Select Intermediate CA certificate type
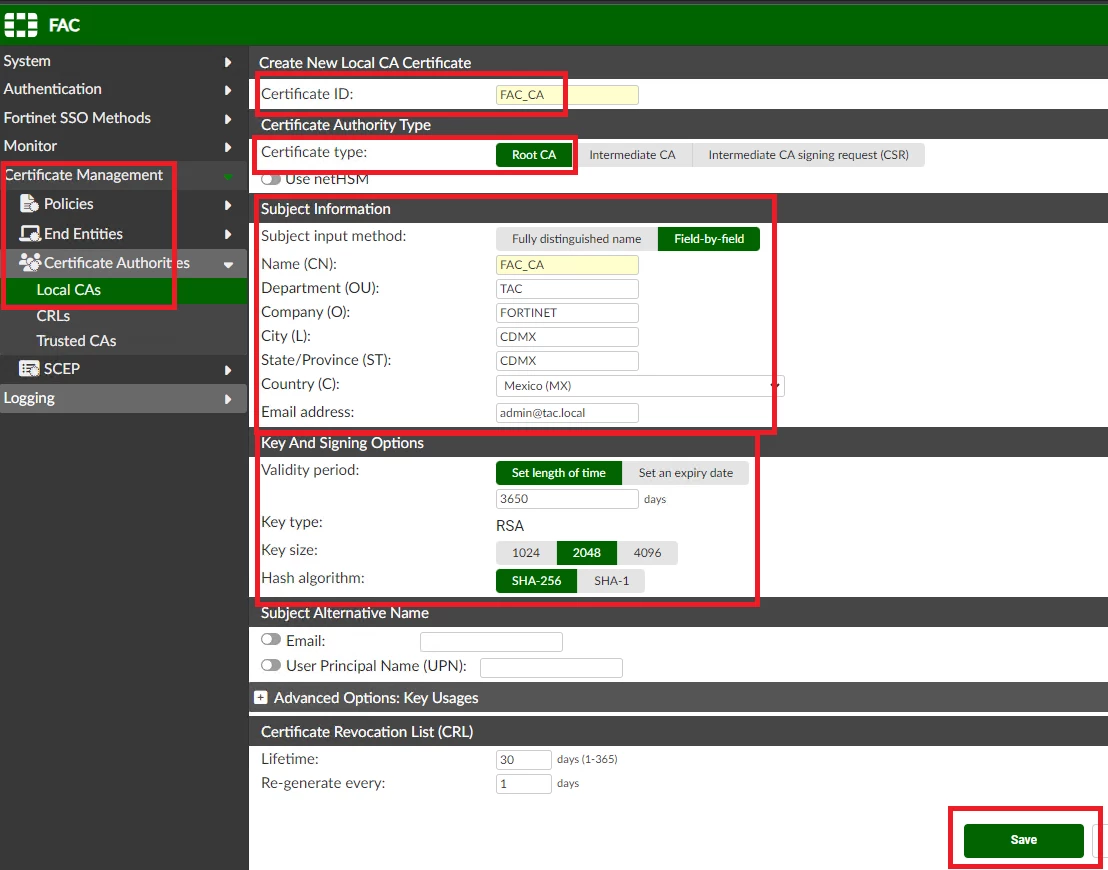Viewport: 1108px width, 870px height. 632,155
